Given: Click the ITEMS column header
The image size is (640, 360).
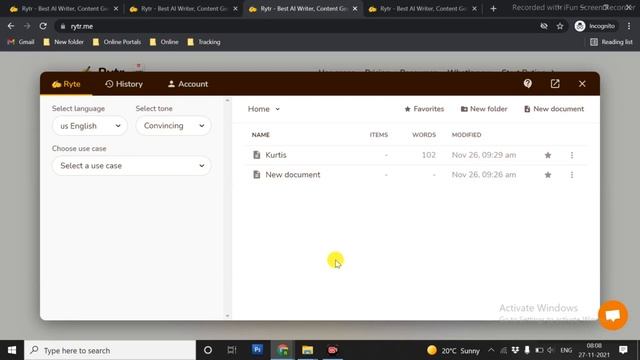Looking at the screenshot, I should coord(379,135).
